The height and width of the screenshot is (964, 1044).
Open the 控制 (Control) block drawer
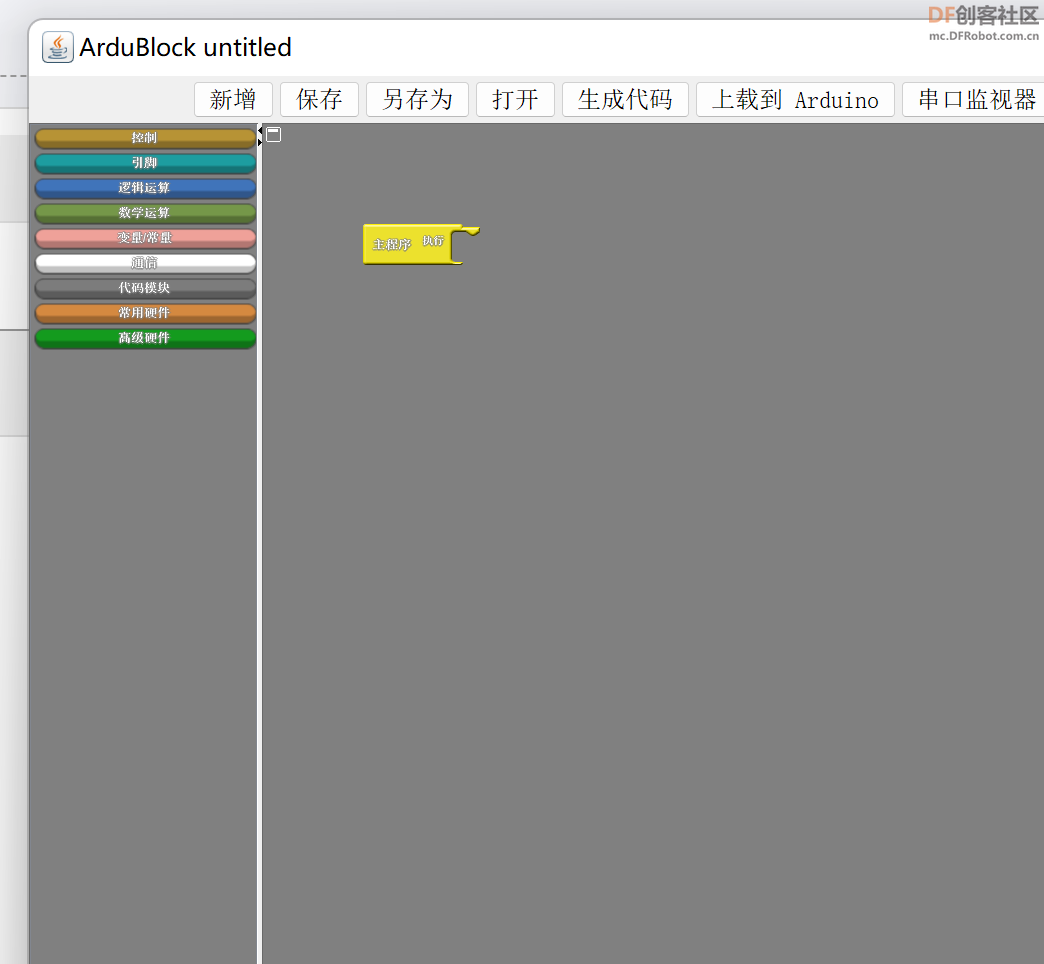tap(145, 138)
